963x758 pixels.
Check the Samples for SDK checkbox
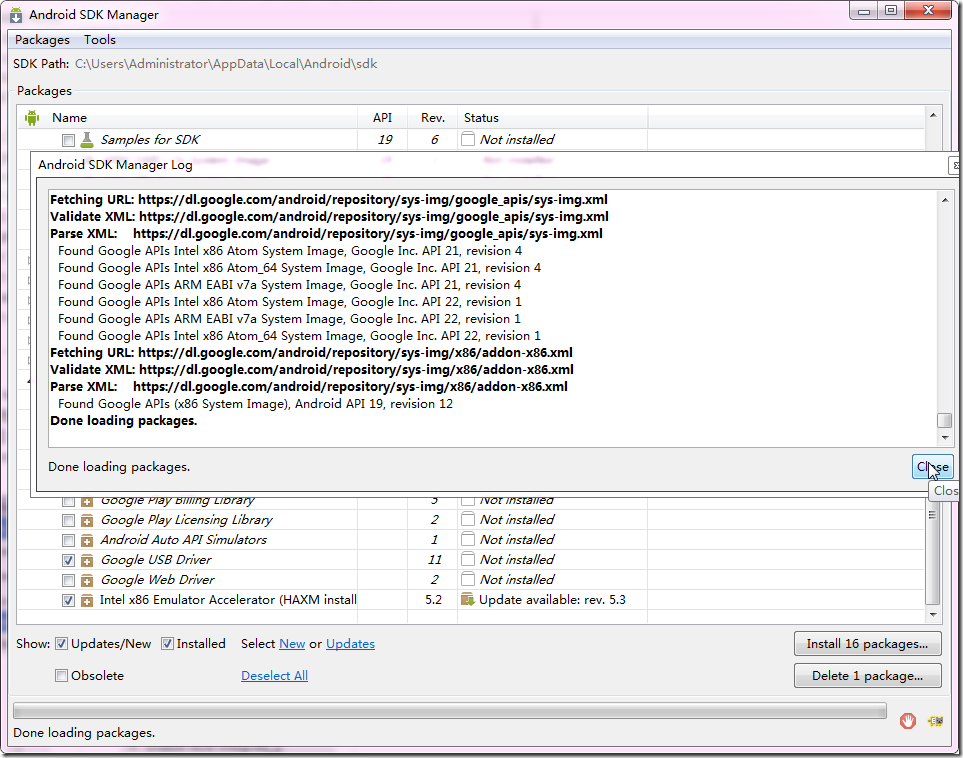tap(68, 140)
